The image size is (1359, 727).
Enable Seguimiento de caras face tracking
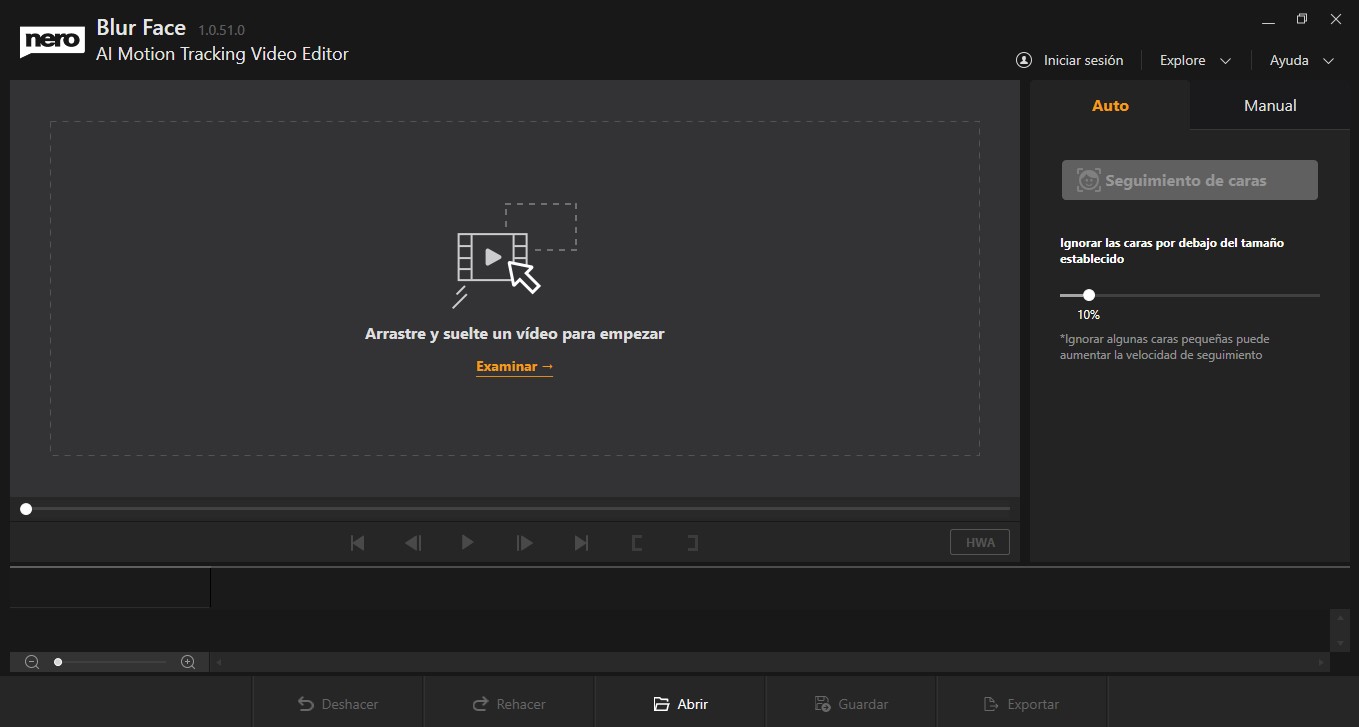(1189, 180)
